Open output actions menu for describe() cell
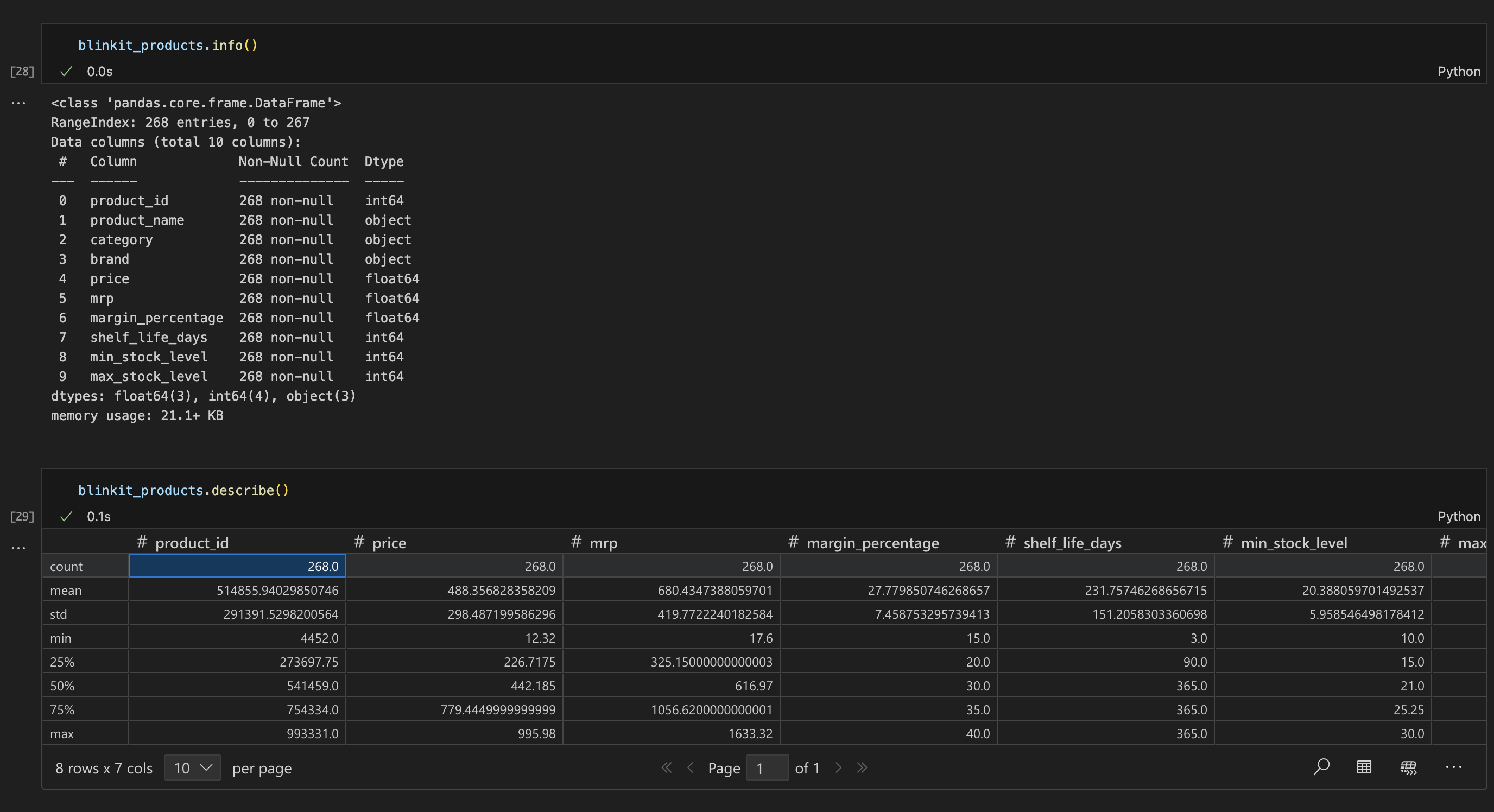 pos(18,548)
